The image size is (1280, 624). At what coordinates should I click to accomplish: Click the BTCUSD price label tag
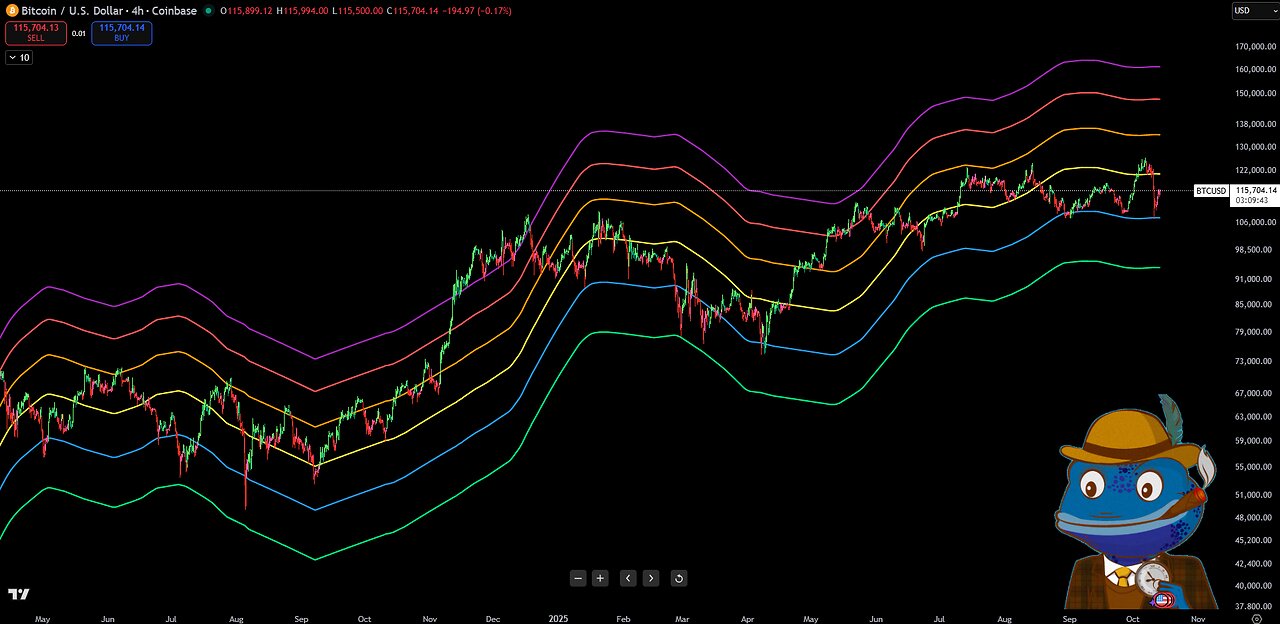click(1211, 190)
